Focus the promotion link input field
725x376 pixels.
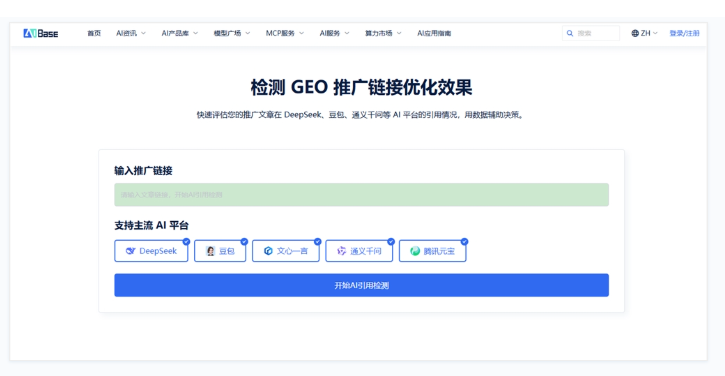pos(362,195)
